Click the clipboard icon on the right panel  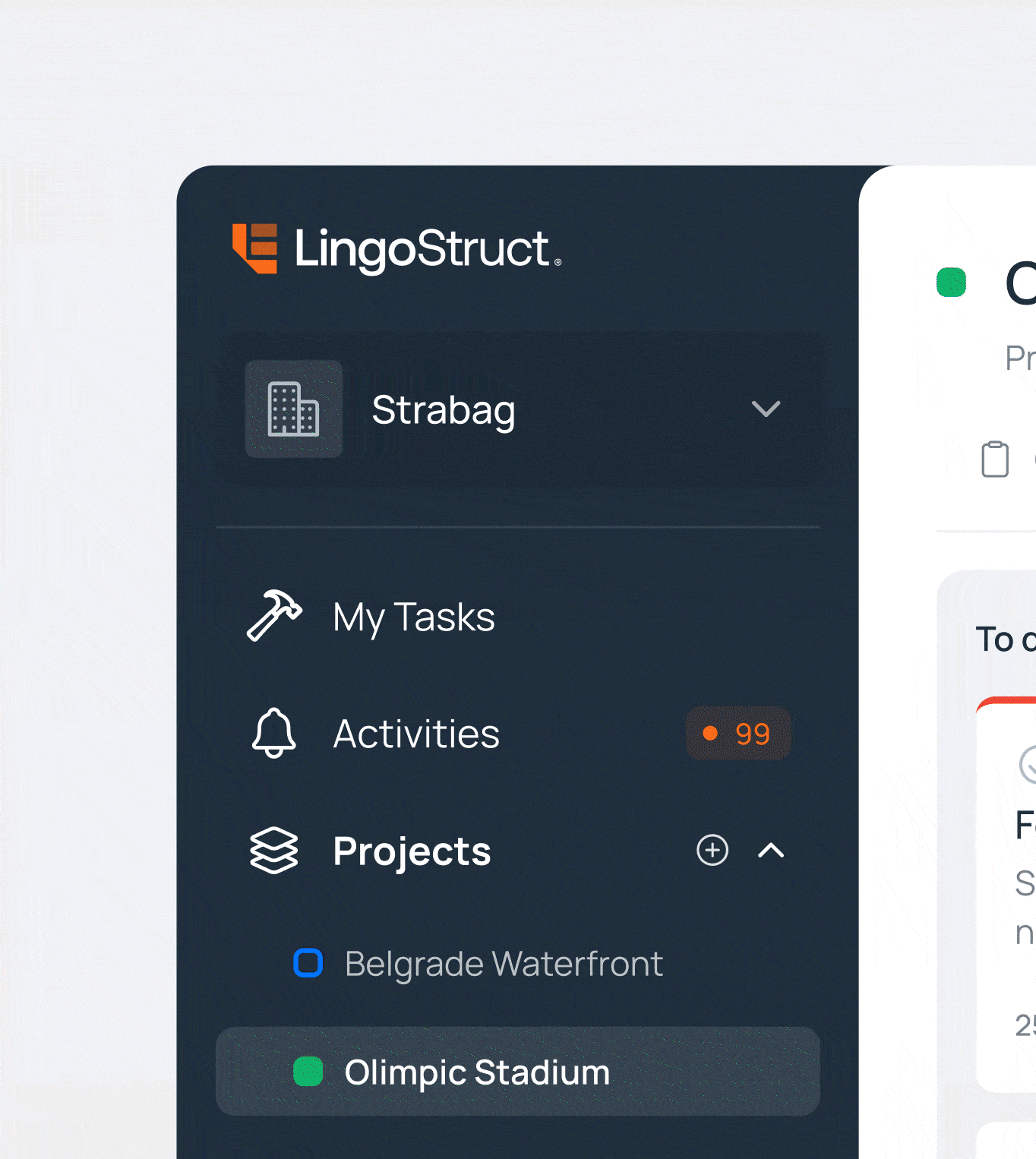(996, 457)
